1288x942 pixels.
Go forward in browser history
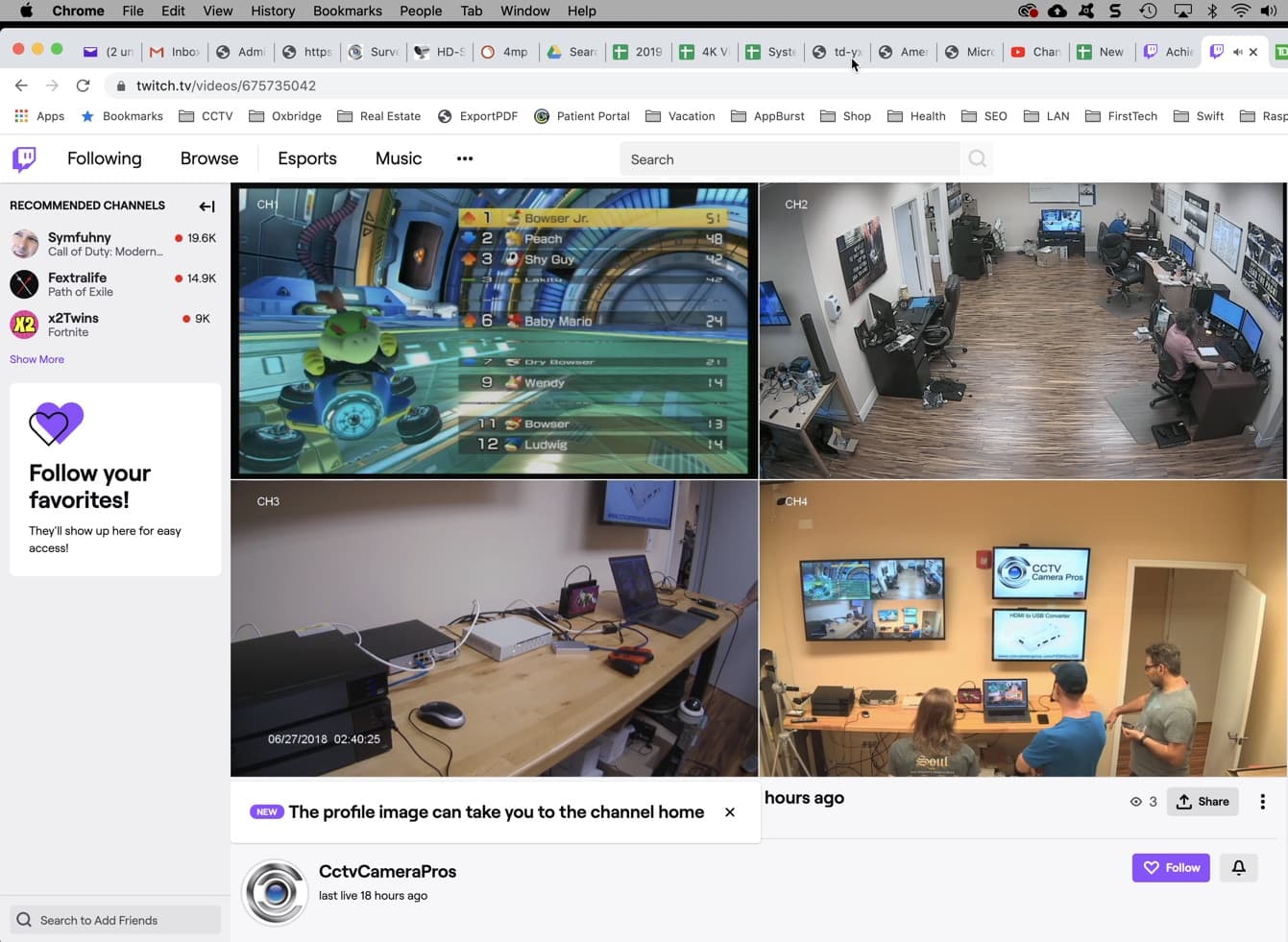[52, 85]
